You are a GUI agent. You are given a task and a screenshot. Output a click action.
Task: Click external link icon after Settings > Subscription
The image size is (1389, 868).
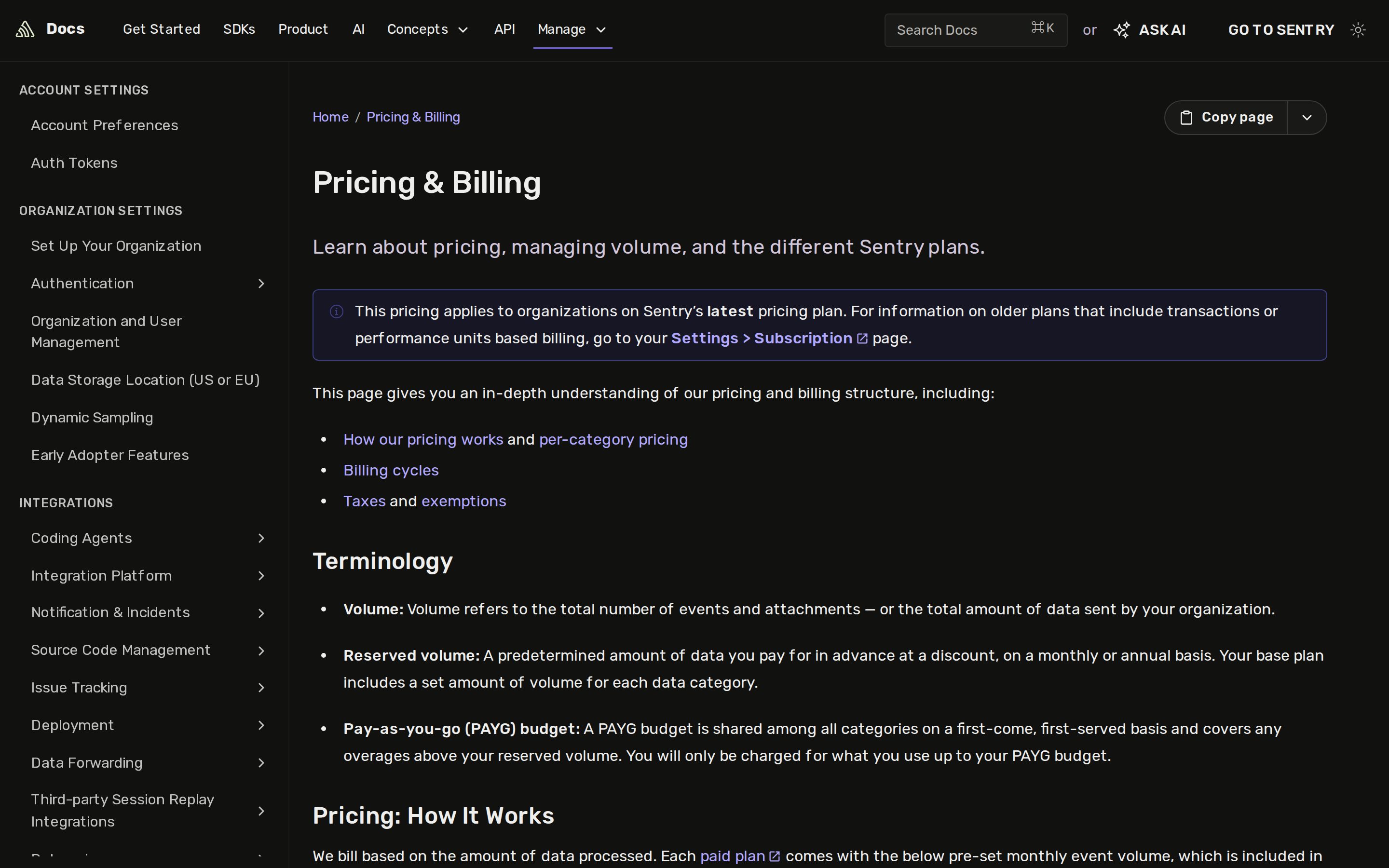point(862,339)
